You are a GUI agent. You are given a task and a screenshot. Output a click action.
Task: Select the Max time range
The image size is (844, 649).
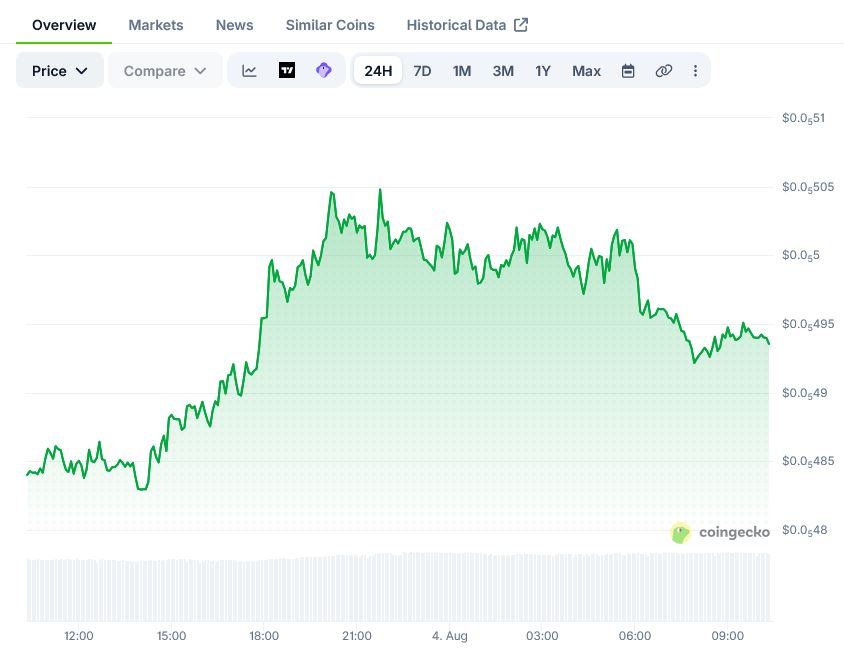(x=586, y=70)
